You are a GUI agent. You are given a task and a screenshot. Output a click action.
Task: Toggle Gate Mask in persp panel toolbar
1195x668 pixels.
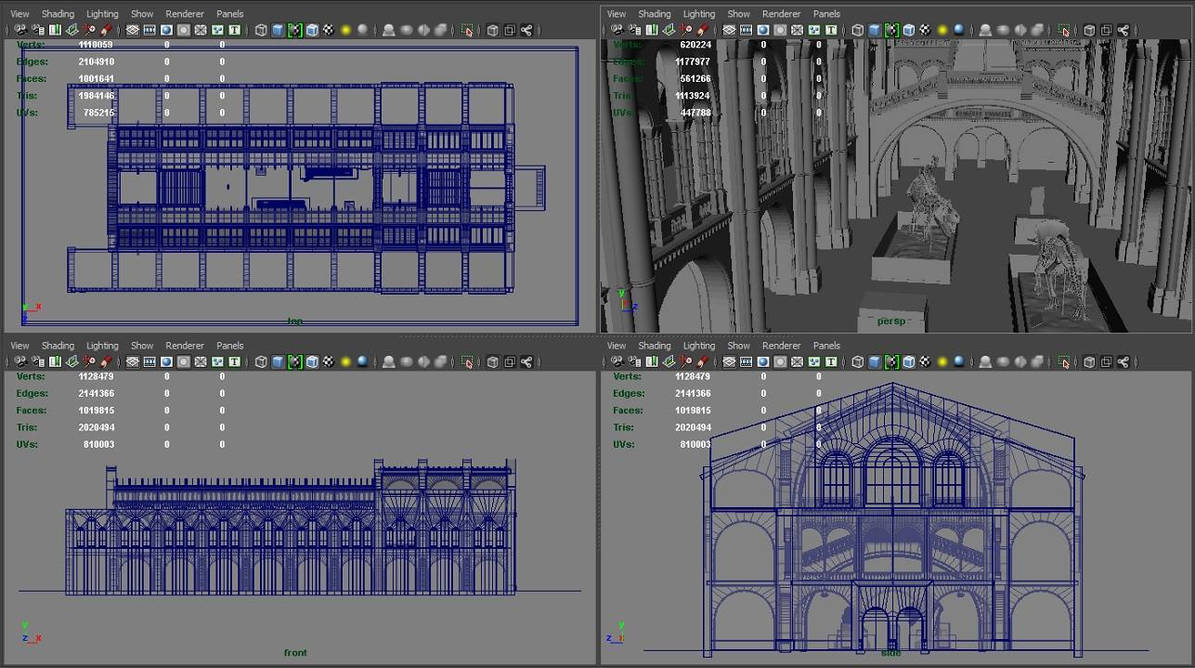coord(780,30)
